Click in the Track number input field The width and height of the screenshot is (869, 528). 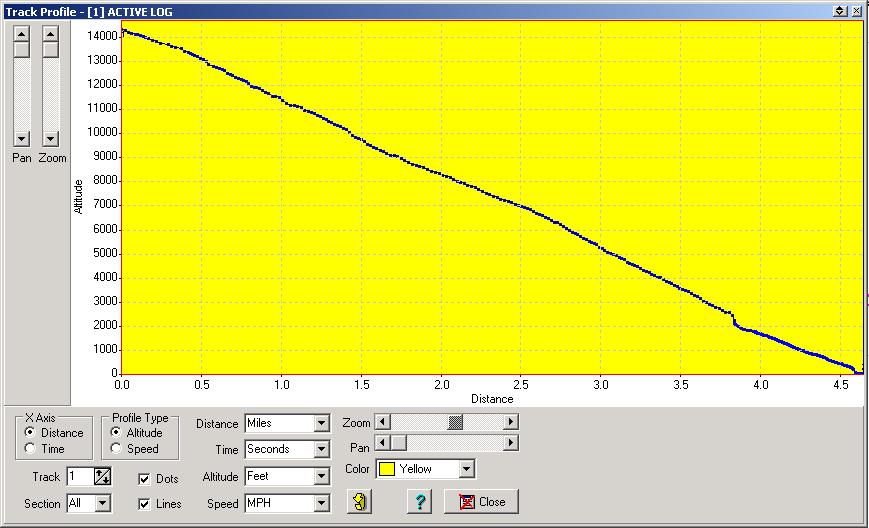tap(80, 477)
